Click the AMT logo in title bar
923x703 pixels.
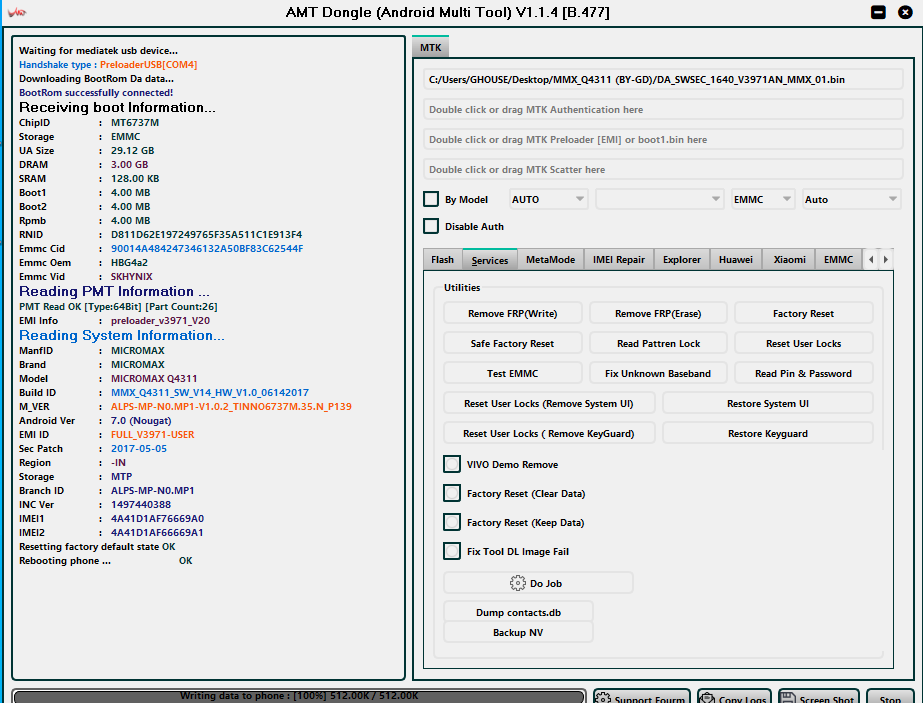(17, 12)
